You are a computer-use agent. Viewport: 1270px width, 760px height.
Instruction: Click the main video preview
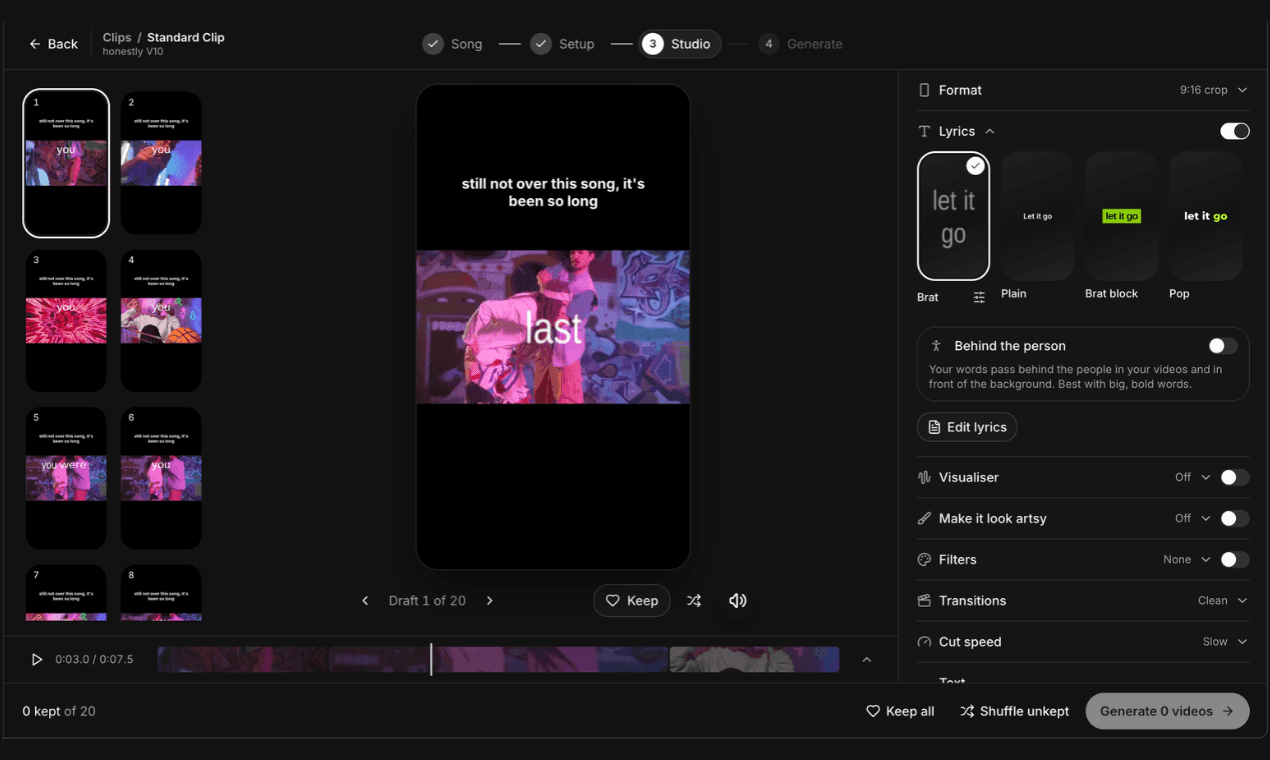553,327
